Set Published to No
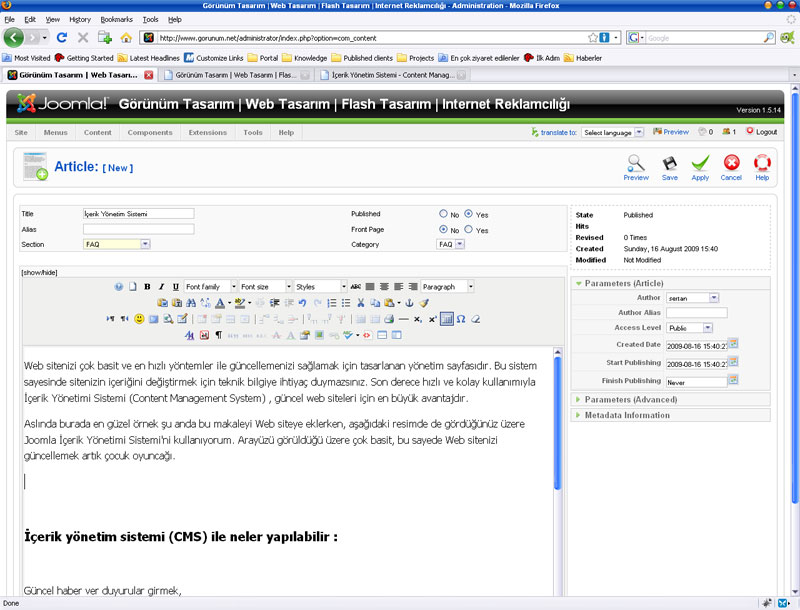This screenshot has height=610, width=800. [x=443, y=214]
